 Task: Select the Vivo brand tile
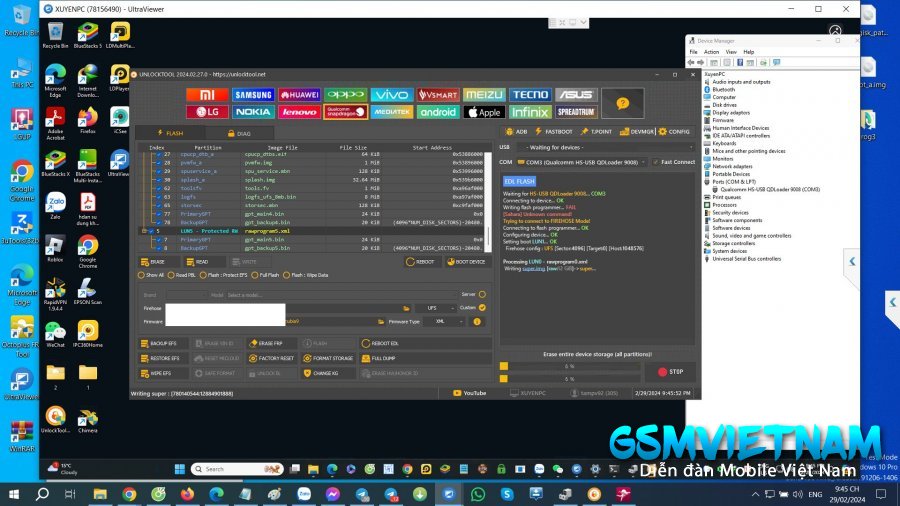(x=391, y=95)
